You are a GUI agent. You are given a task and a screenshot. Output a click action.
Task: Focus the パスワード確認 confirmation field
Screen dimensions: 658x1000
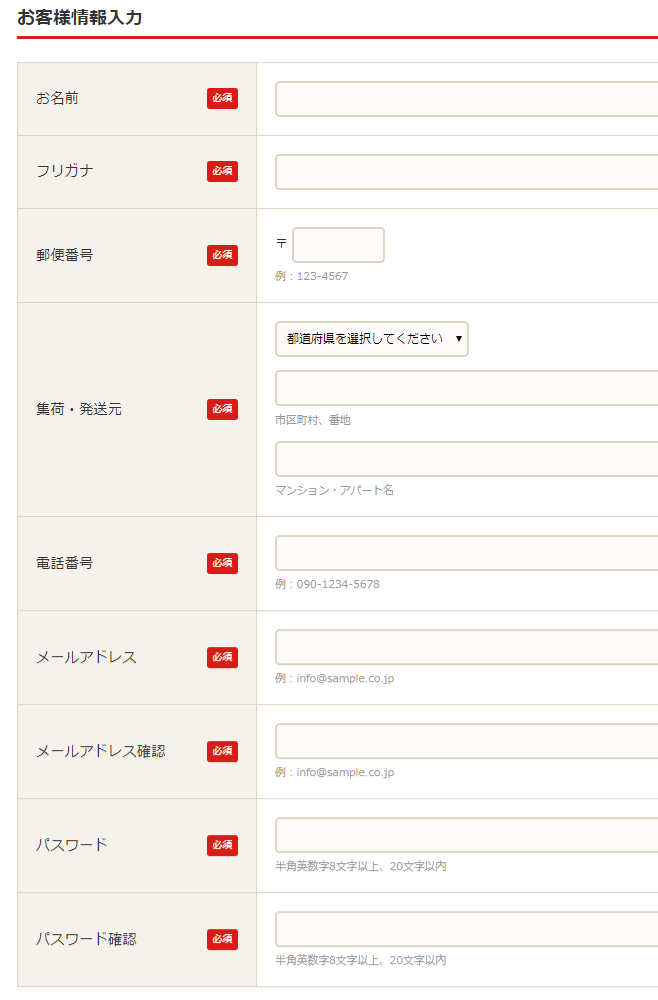466,929
